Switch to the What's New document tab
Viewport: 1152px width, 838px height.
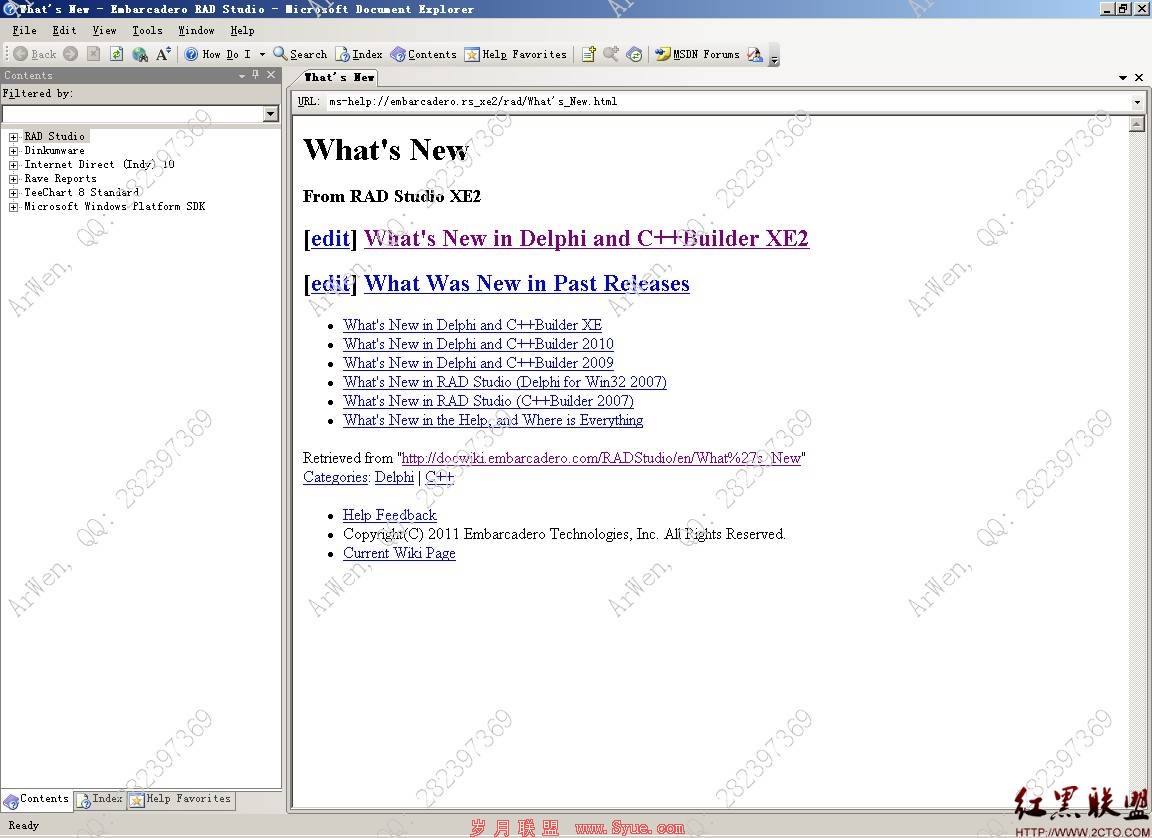(339, 77)
